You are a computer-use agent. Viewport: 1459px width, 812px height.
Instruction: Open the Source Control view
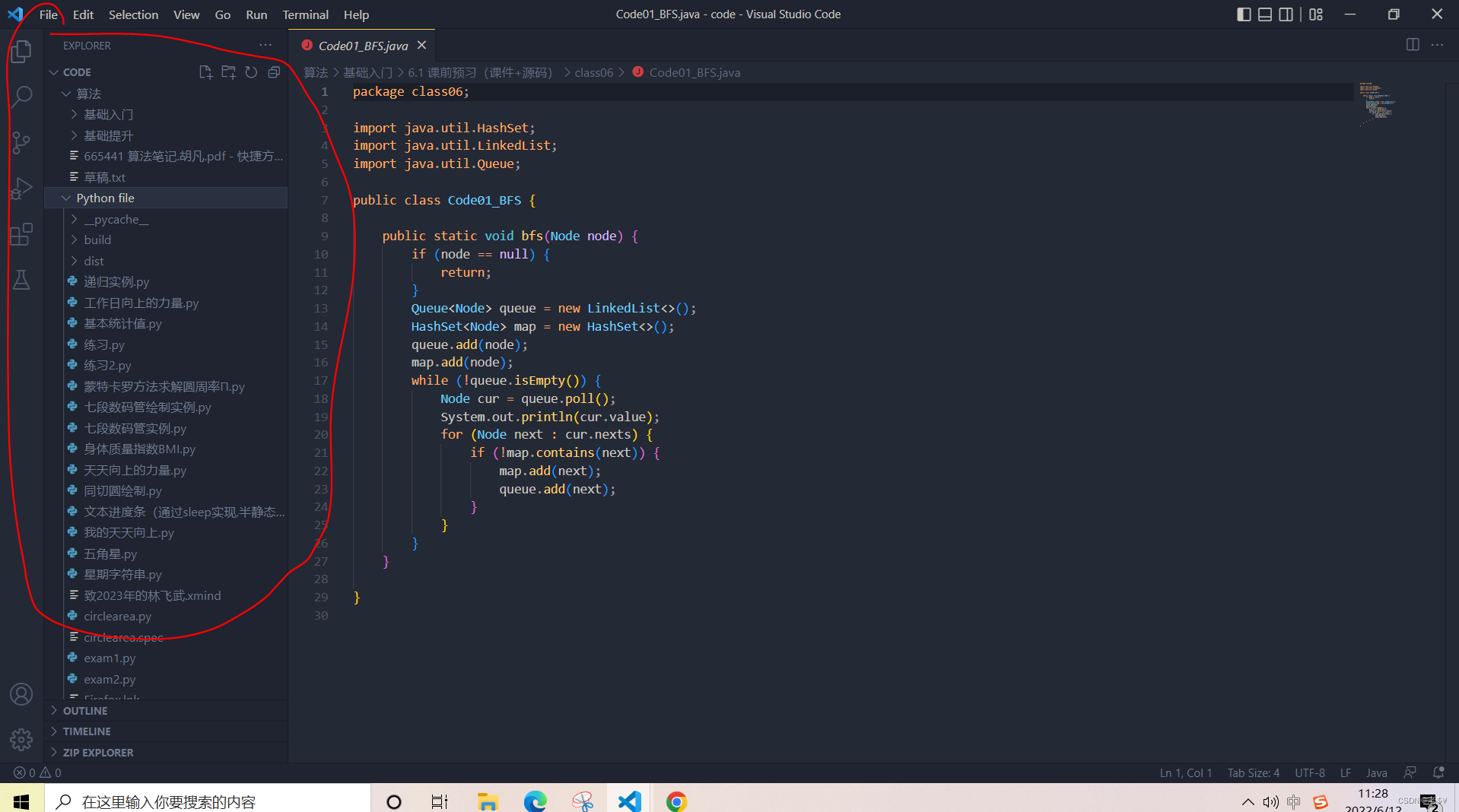[x=21, y=142]
